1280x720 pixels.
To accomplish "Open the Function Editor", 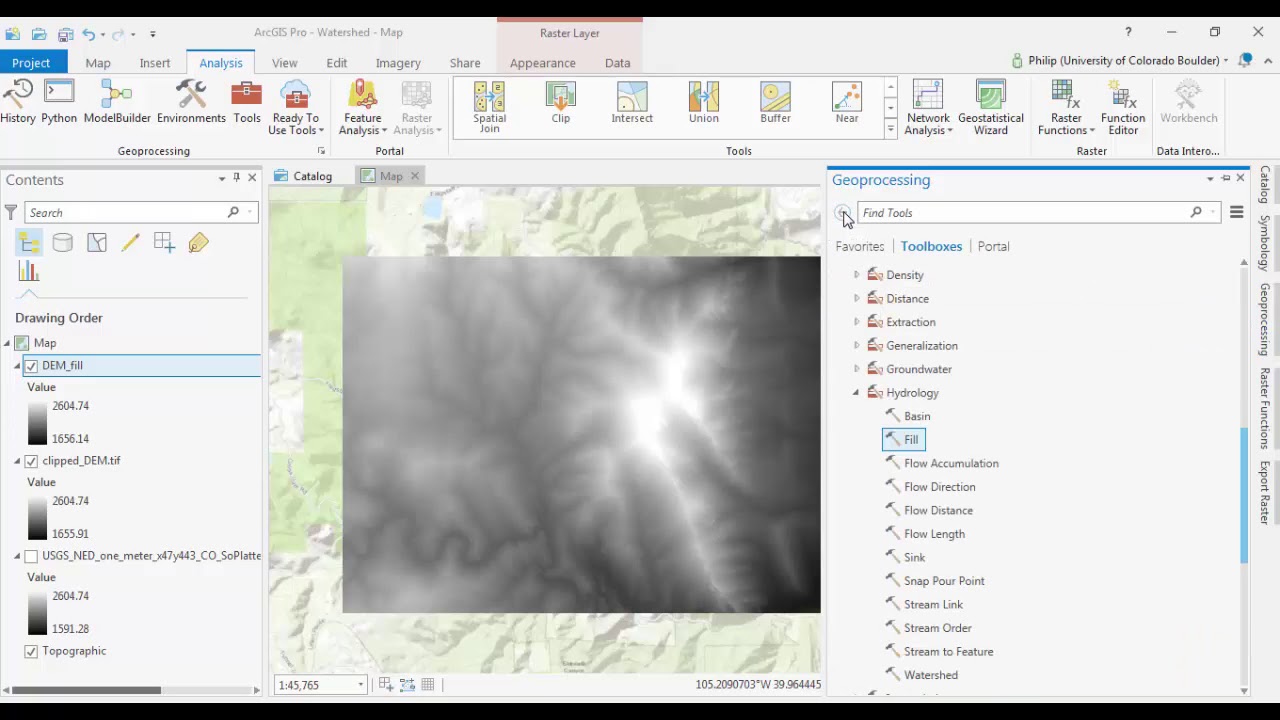I will pyautogui.click(x=1123, y=108).
